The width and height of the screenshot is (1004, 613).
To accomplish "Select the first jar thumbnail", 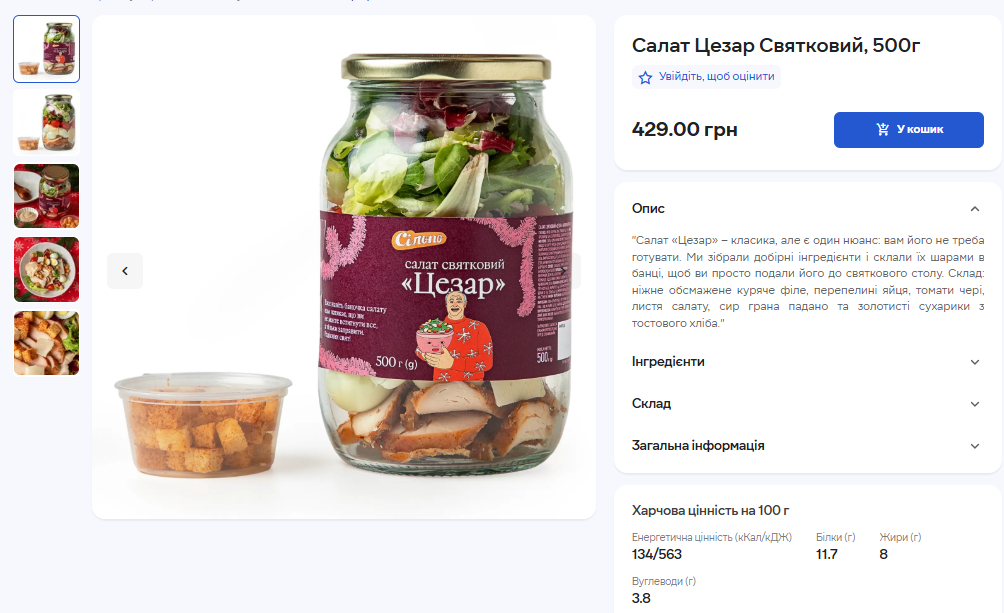I will pos(47,49).
